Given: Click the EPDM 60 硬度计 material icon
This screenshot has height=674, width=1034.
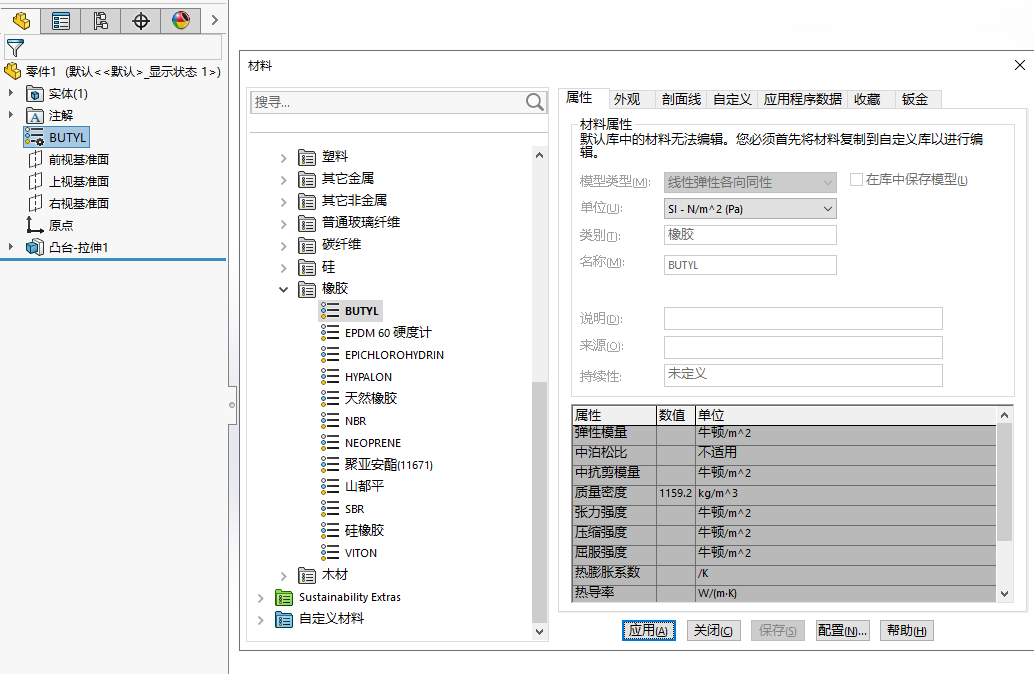Looking at the screenshot, I should [330, 332].
